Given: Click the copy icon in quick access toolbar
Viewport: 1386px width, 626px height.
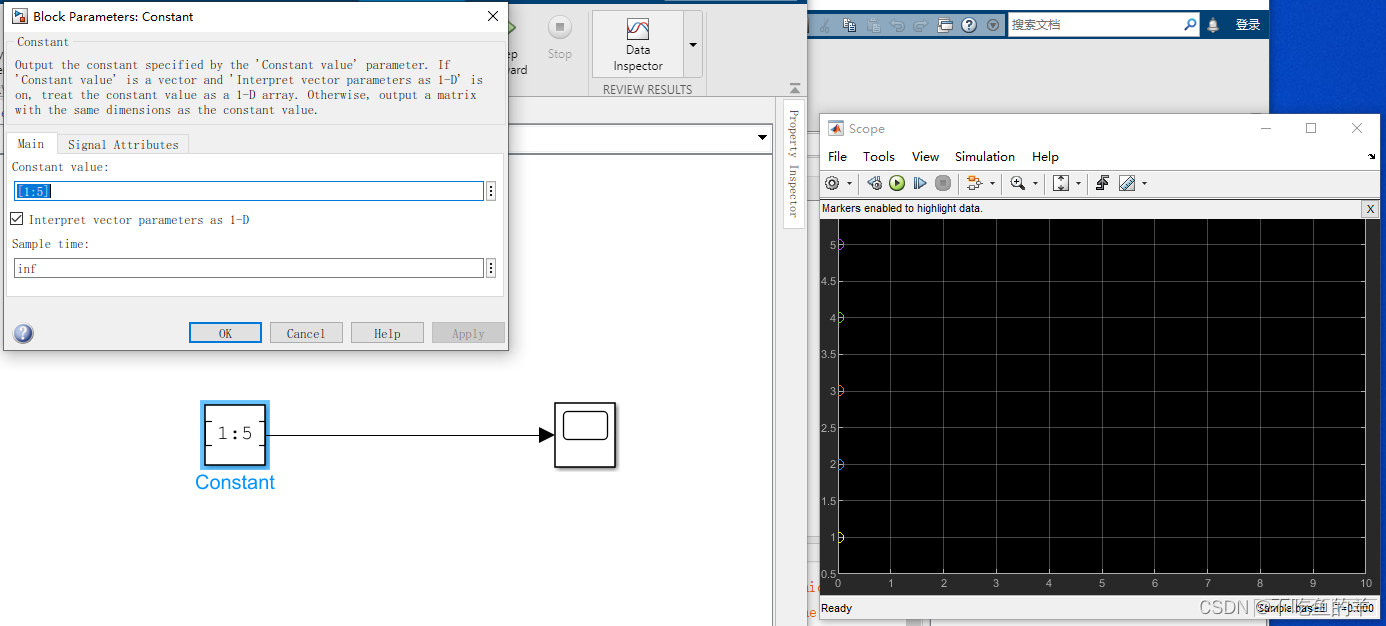Looking at the screenshot, I should pyautogui.click(x=849, y=25).
